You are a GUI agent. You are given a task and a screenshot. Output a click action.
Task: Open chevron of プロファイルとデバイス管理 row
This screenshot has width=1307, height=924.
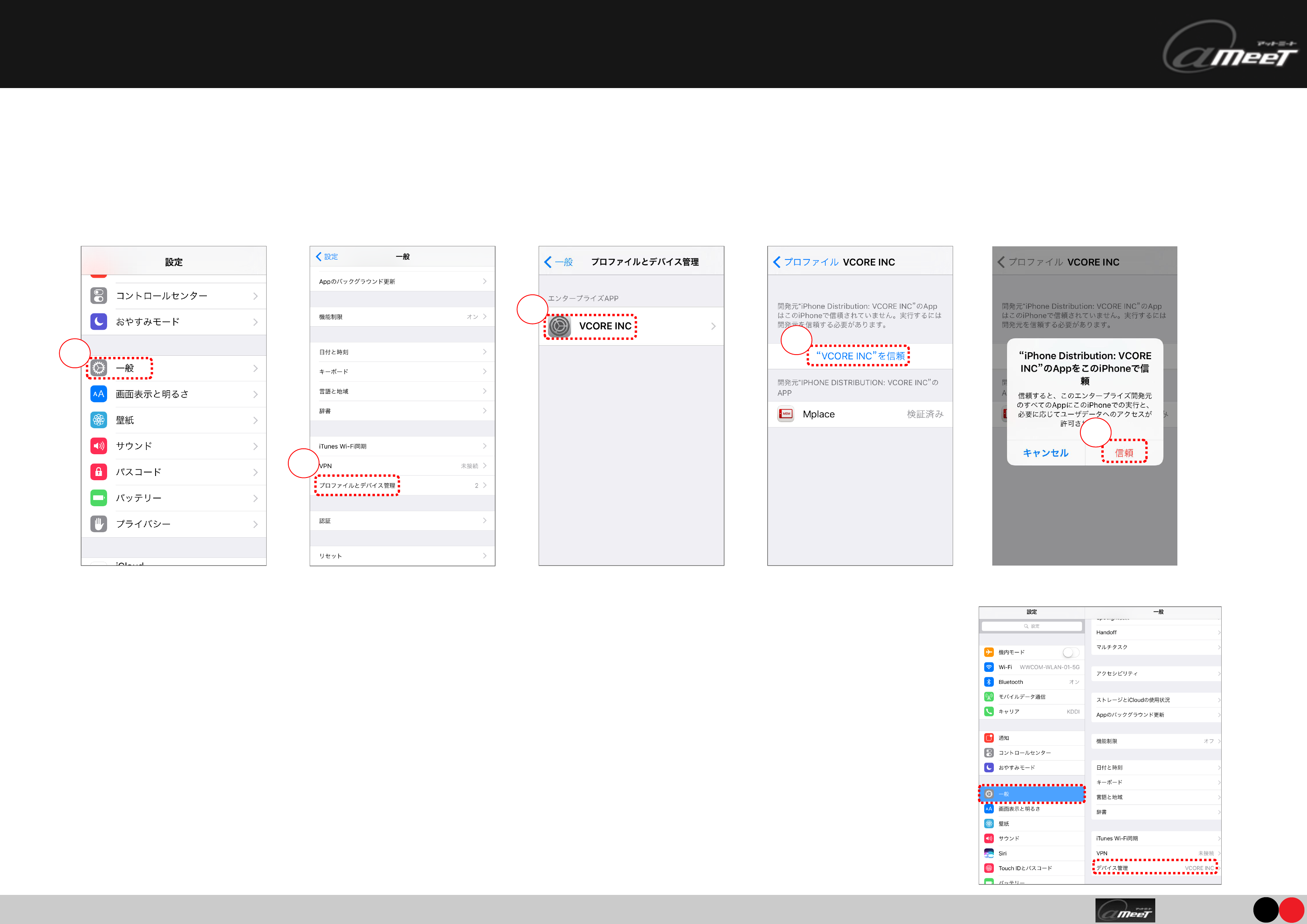pyautogui.click(x=485, y=485)
